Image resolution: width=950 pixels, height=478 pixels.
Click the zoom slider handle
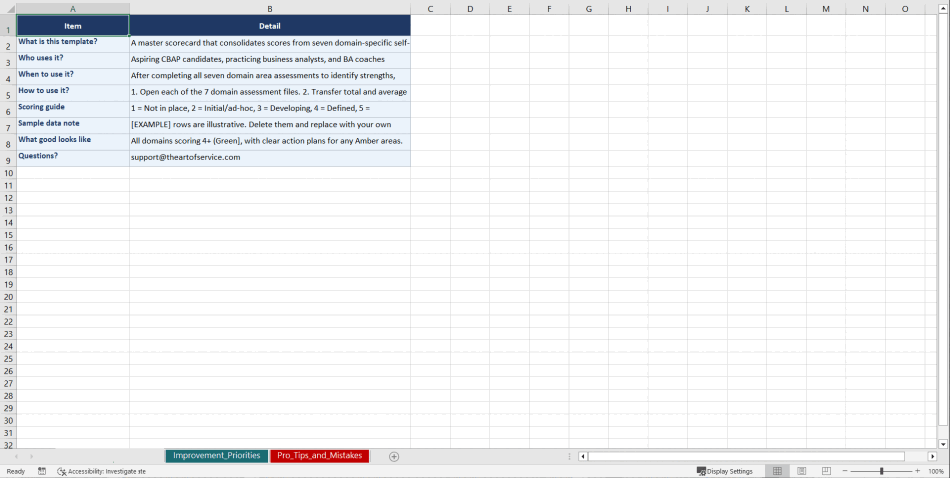881,471
